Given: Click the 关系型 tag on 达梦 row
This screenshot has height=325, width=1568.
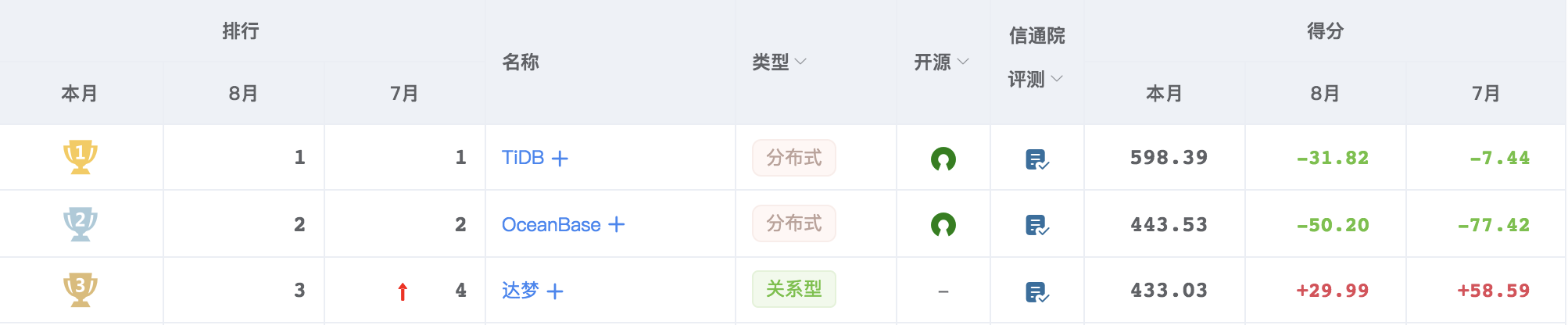Looking at the screenshot, I should coord(794,289).
